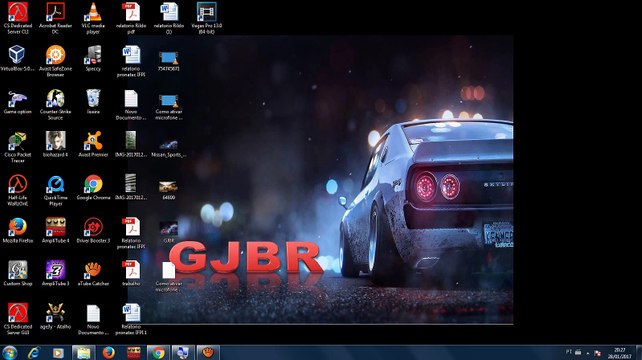642x360 pixels.
Task: Open Windows Media Player from the taskbar
Action: (x=58, y=352)
